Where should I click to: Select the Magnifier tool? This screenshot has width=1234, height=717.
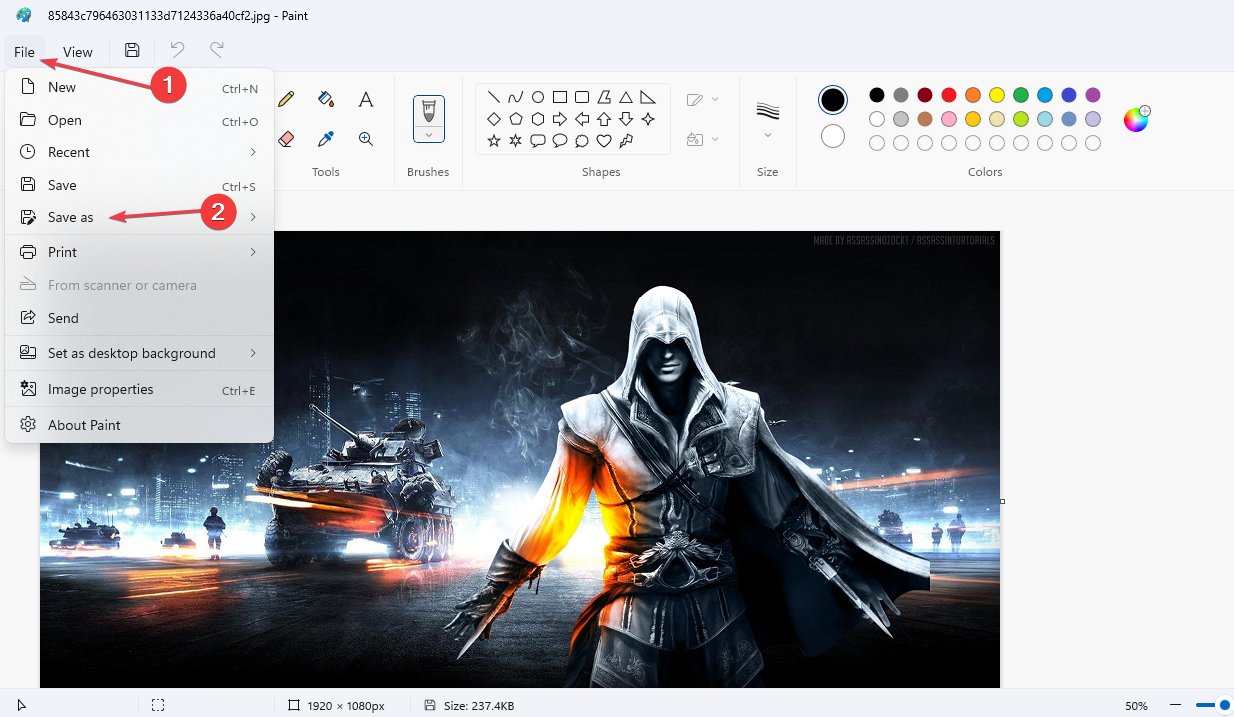[366, 139]
